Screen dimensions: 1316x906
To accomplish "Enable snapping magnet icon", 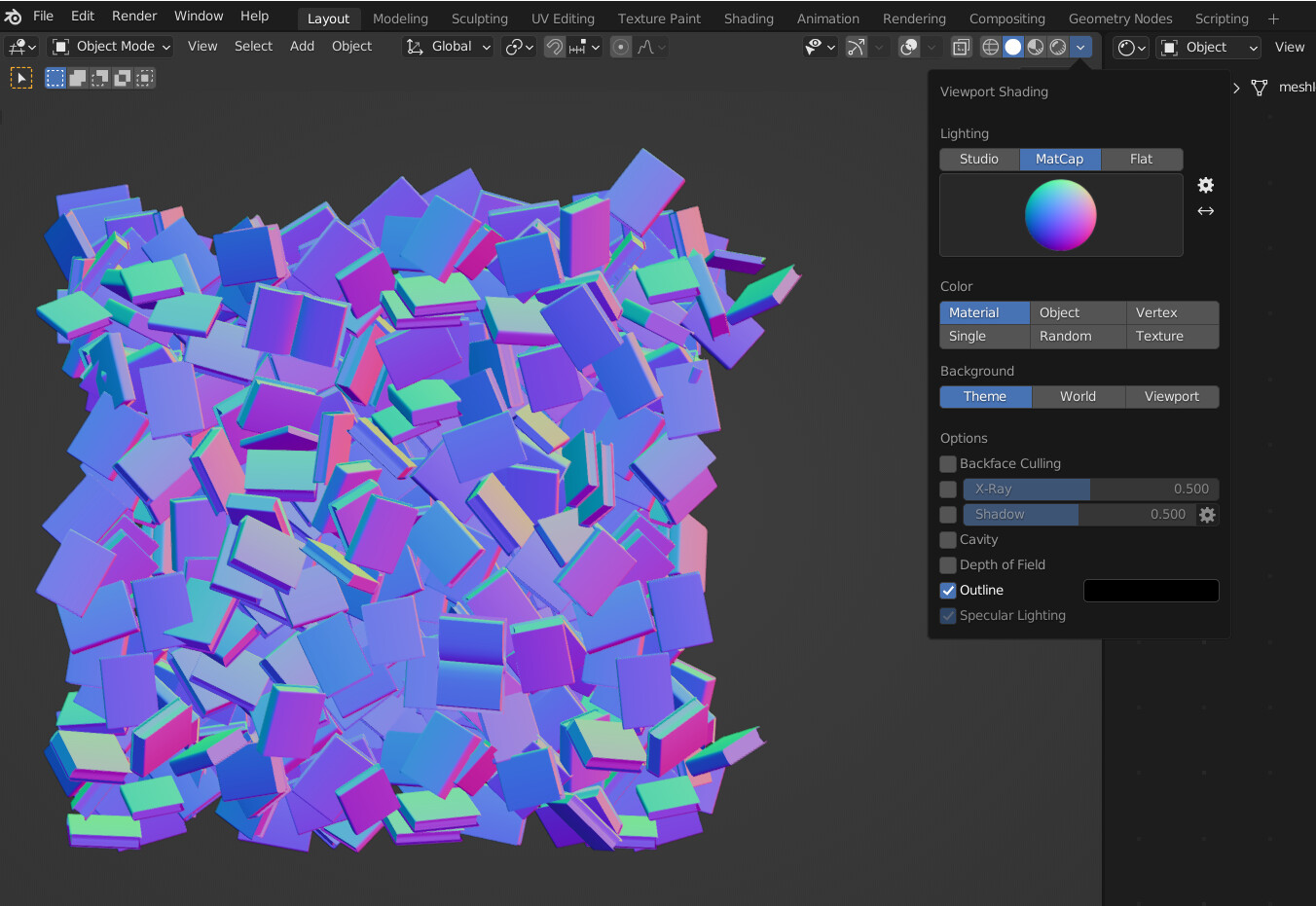I will click(554, 47).
